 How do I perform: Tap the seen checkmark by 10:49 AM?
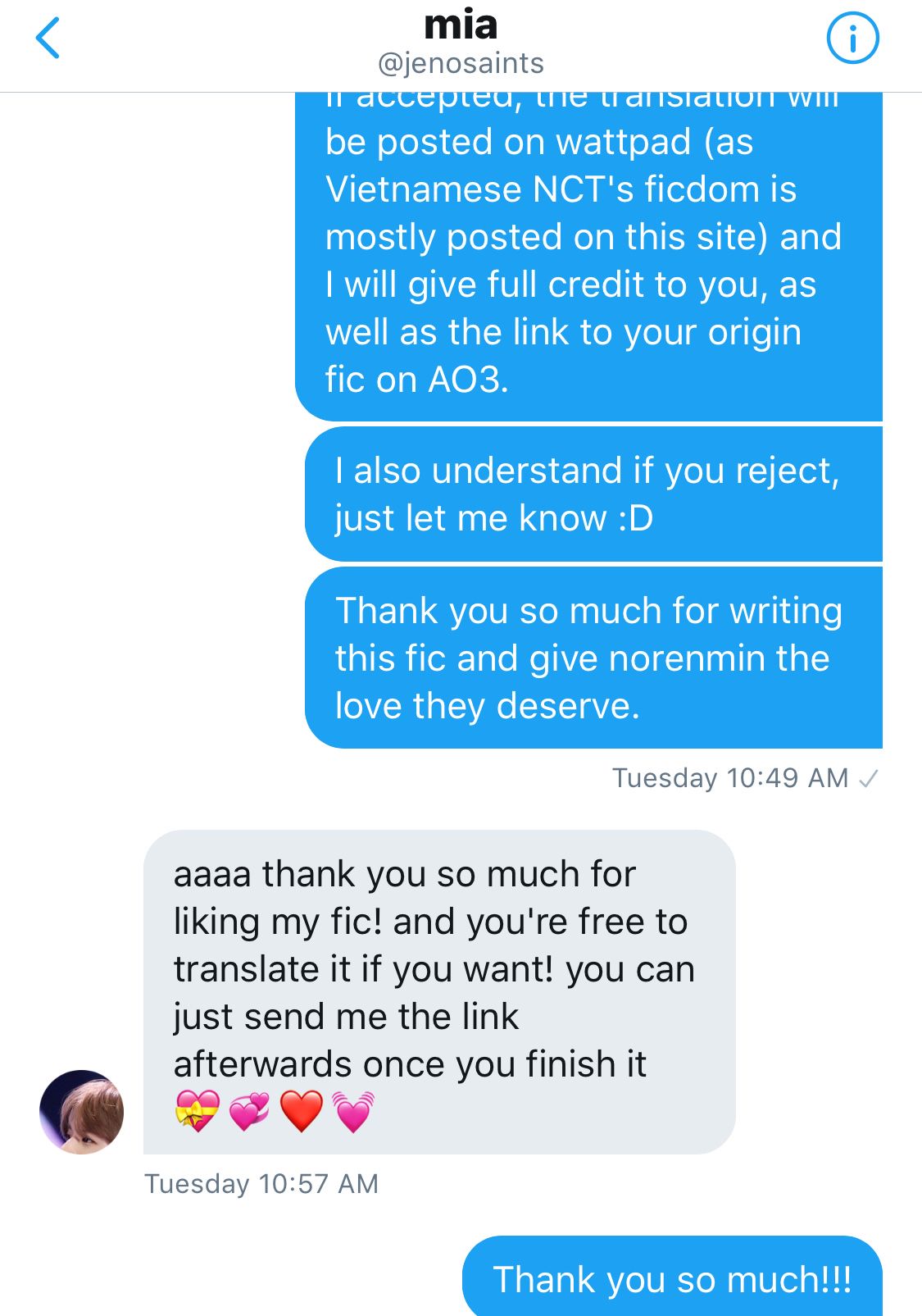(x=868, y=778)
